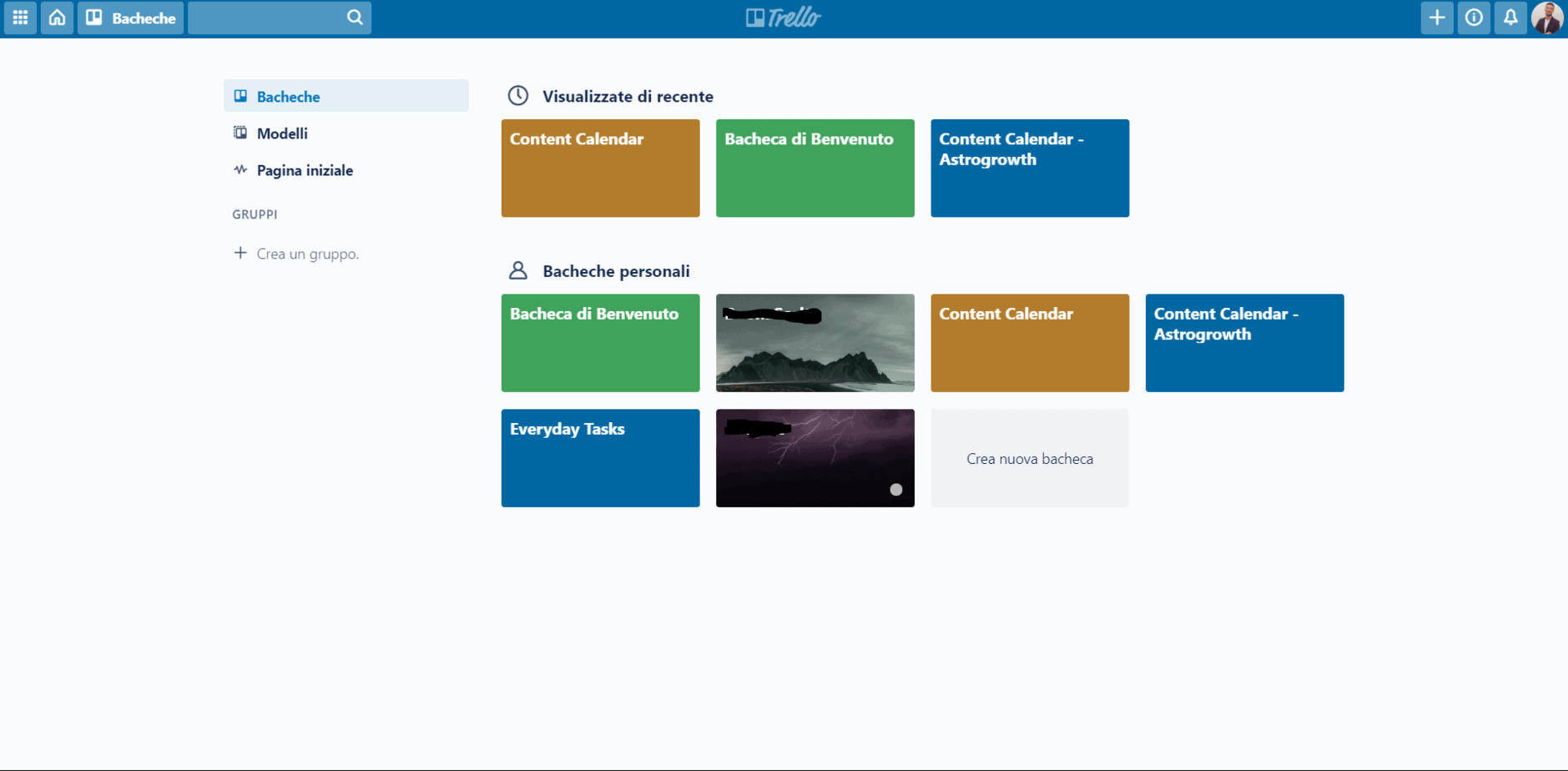Image resolution: width=1568 pixels, height=771 pixels.
Task: Select Modelli in the sidebar
Action: click(x=345, y=134)
